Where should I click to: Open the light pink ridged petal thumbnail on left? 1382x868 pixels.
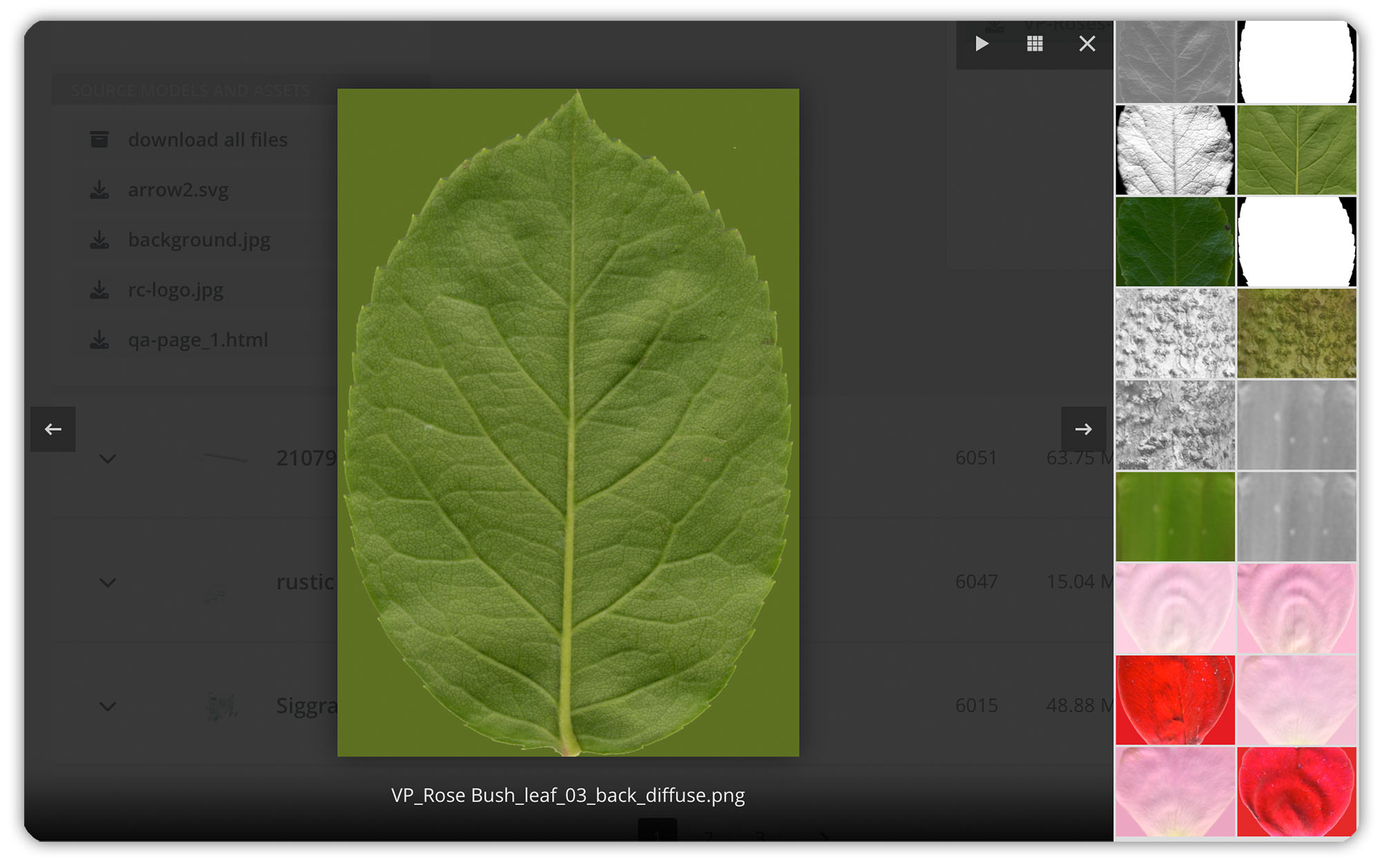[1175, 608]
